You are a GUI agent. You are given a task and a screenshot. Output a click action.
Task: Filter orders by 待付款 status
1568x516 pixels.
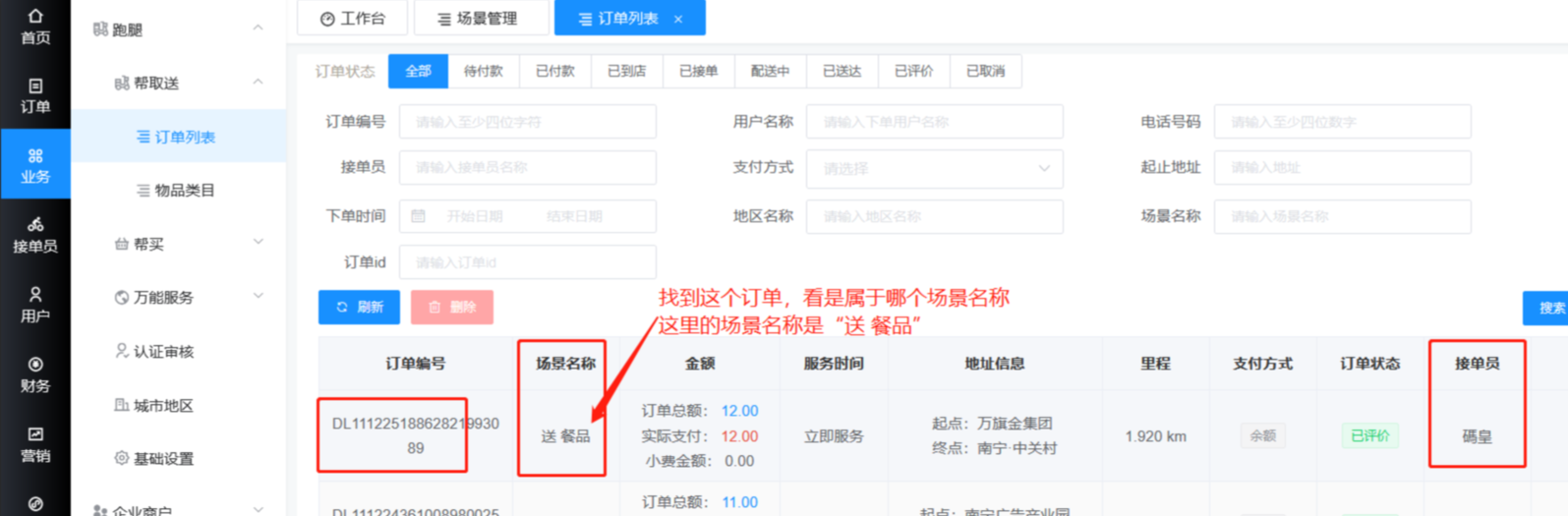point(483,71)
